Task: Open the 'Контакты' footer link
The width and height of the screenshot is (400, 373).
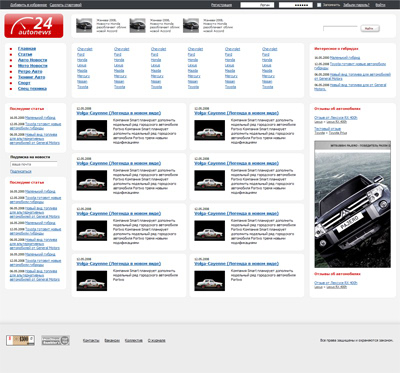Action: click(x=91, y=340)
